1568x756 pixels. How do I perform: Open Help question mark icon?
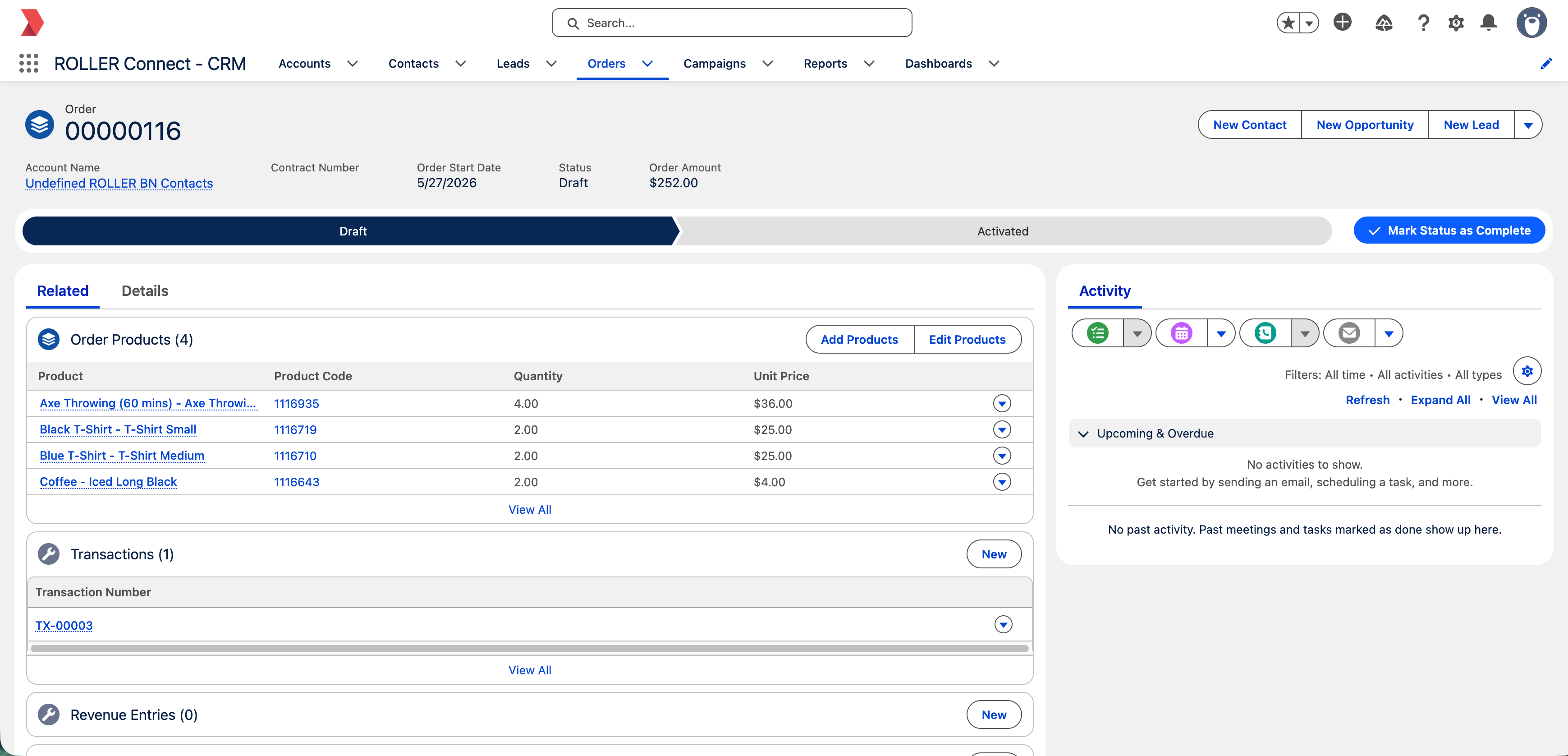click(x=1422, y=23)
